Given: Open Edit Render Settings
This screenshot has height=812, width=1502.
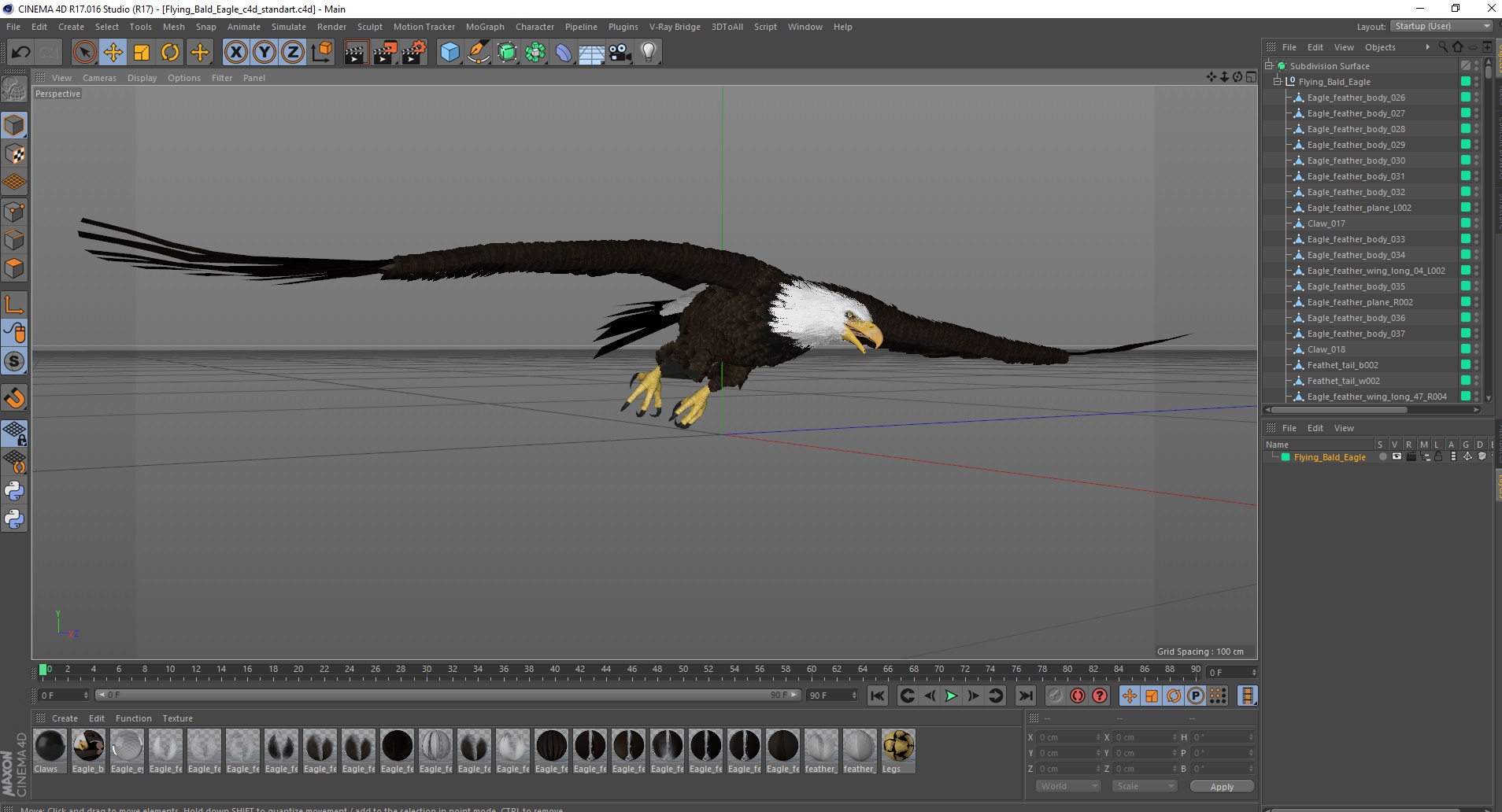Looking at the screenshot, I should coord(414,53).
